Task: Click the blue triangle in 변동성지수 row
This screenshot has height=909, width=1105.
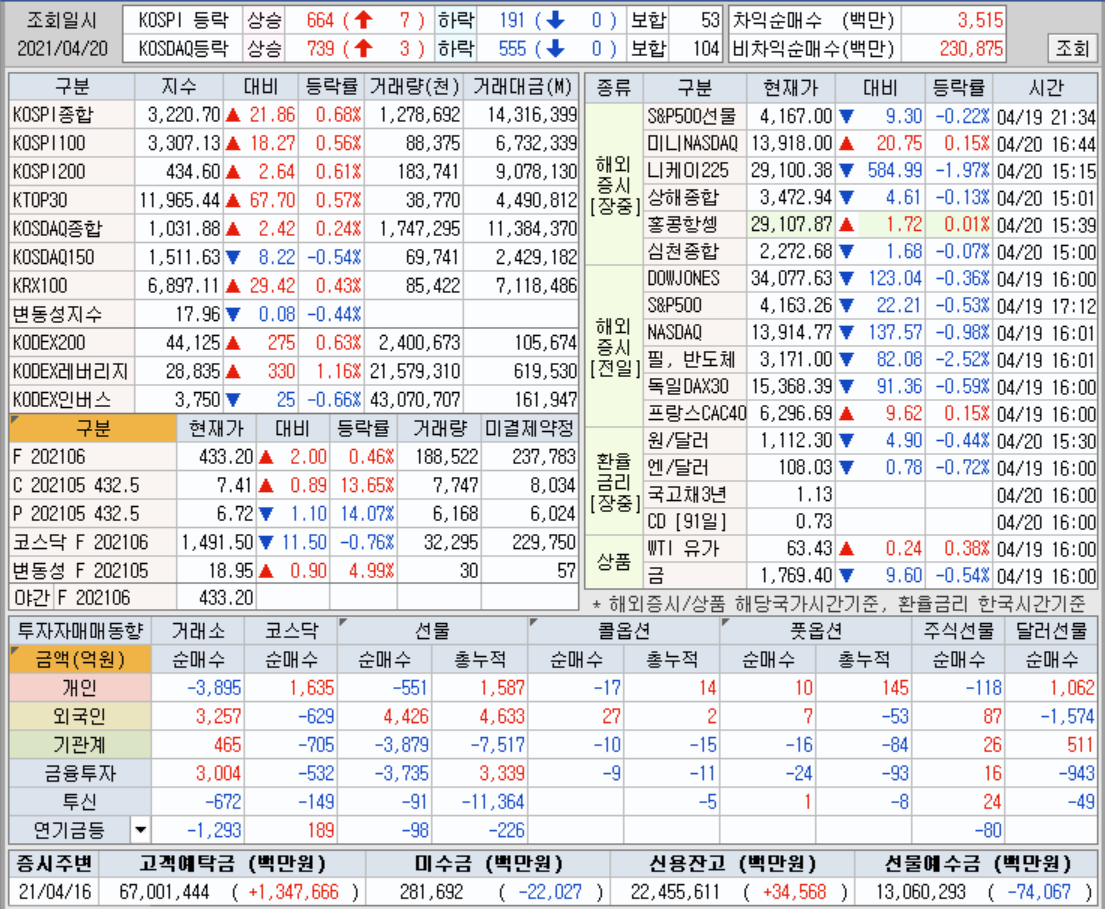Action: pyautogui.click(x=233, y=314)
